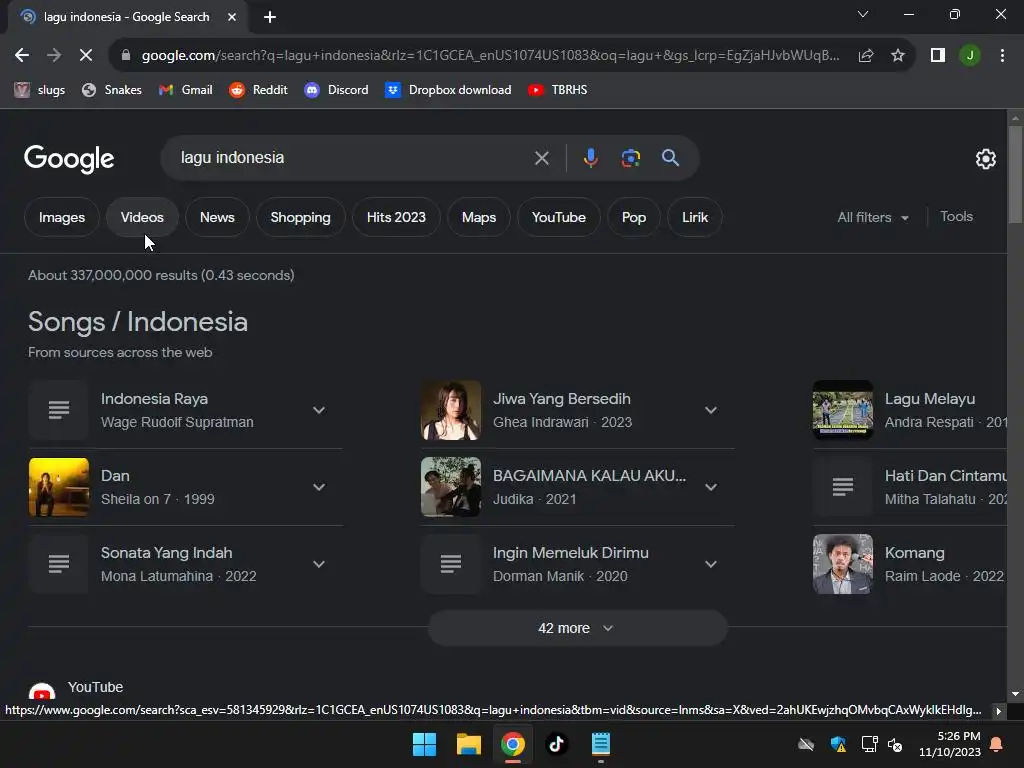This screenshot has height=768, width=1024.
Task: Open TikTok from the taskbar
Action: point(556,744)
